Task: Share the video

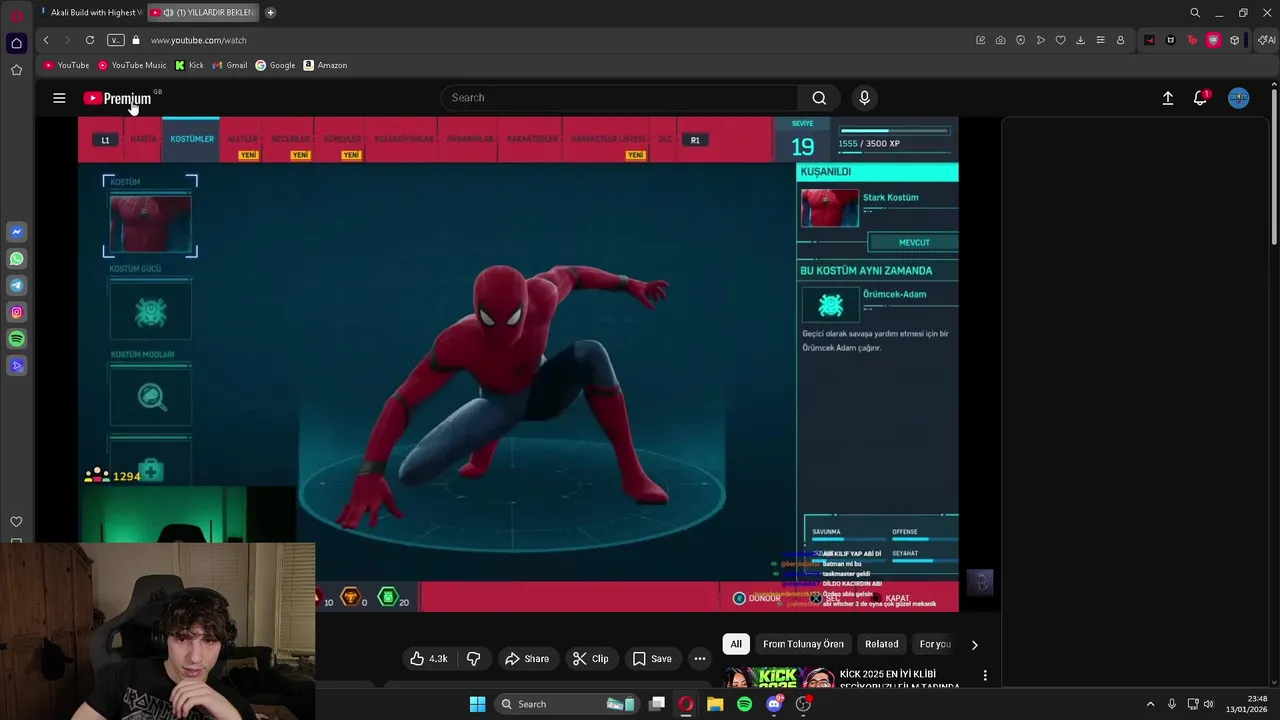Action: 527,659
